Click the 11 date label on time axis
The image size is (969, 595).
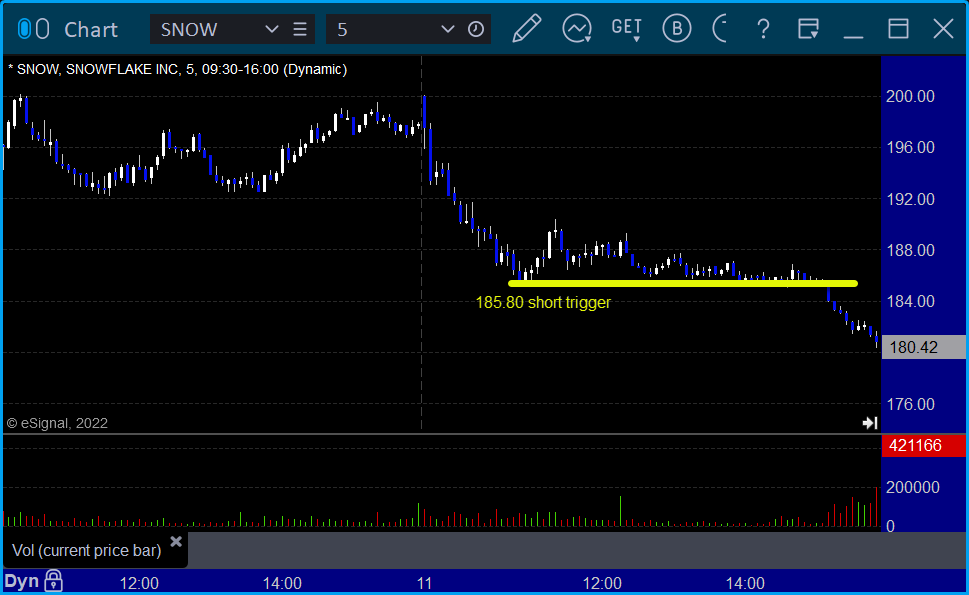[x=424, y=583]
